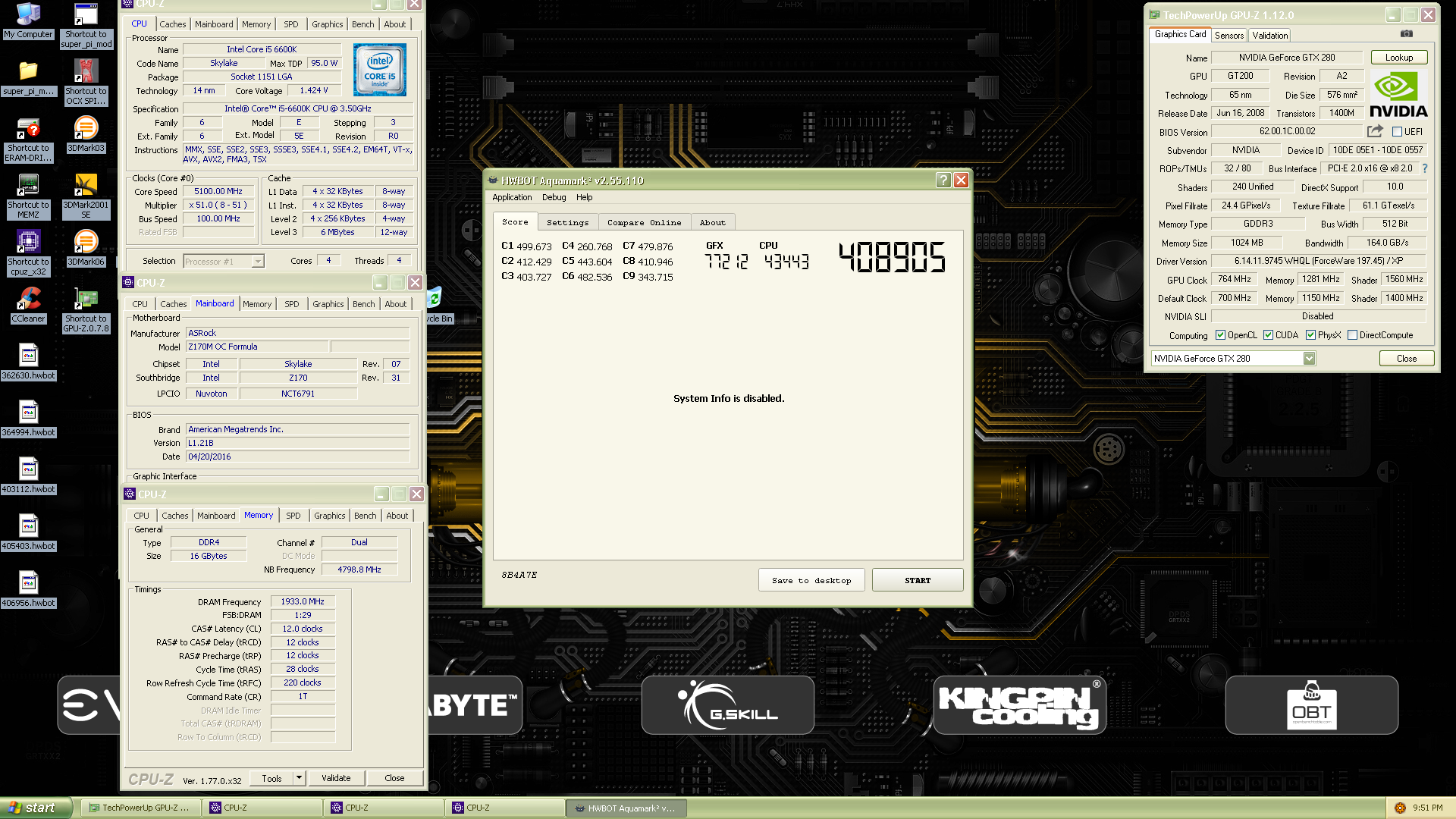Open the Shortcut to MEMZ icon
This screenshot has width=1456, height=819.
click(28, 196)
